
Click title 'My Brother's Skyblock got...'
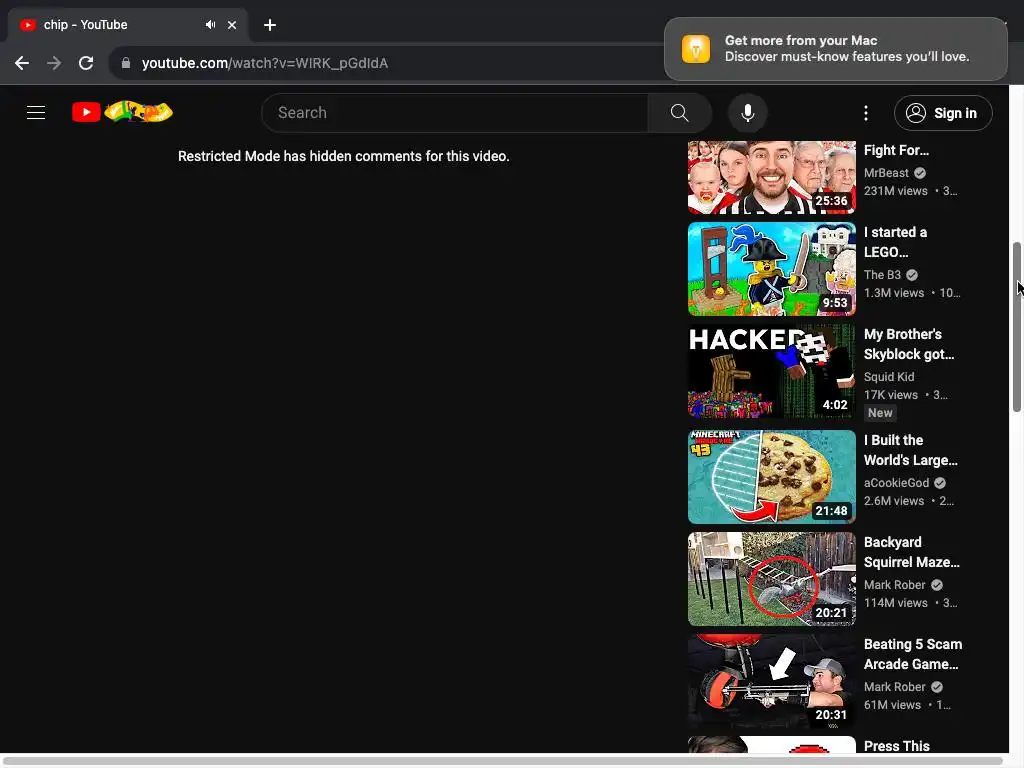909,344
